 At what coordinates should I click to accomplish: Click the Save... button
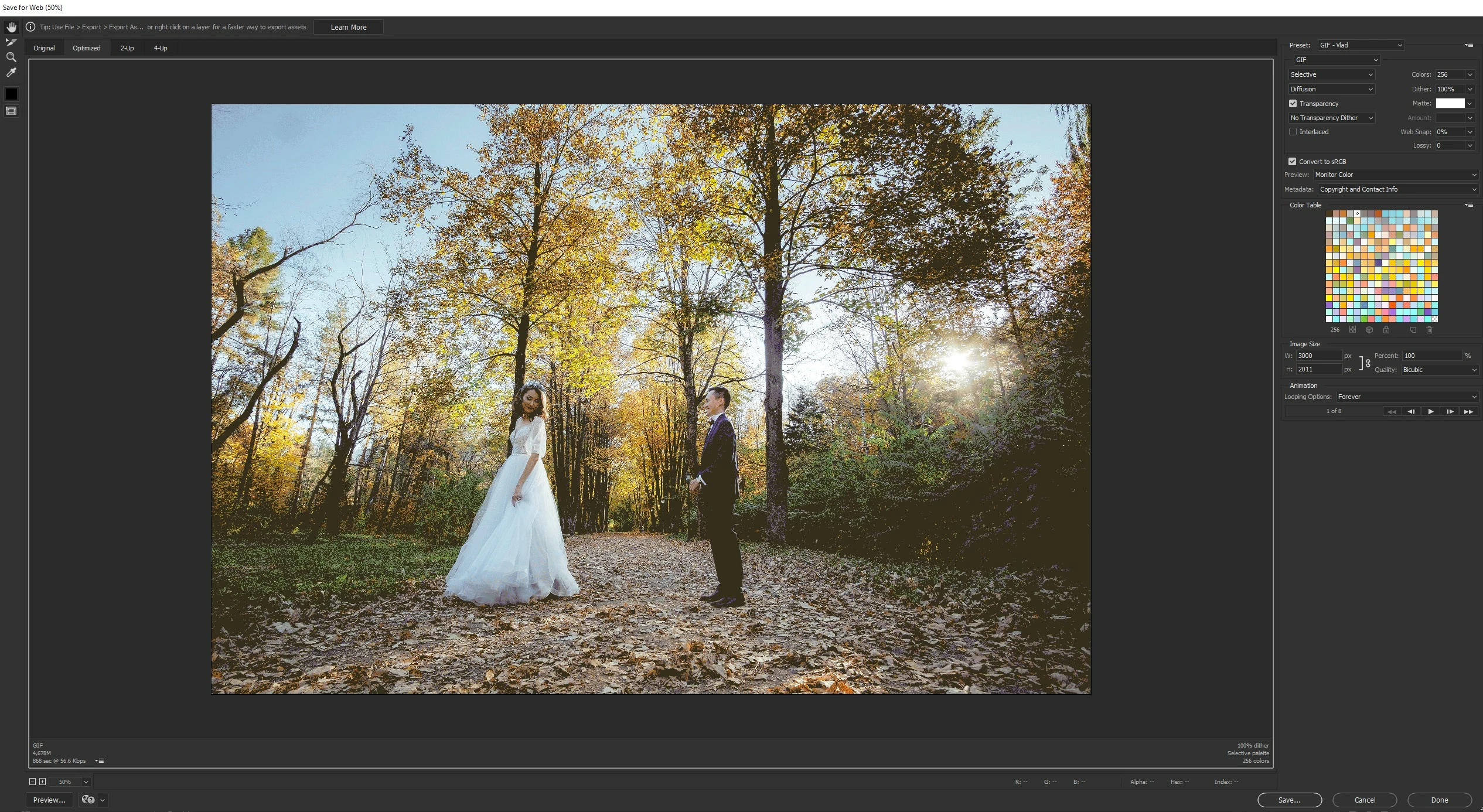tap(1289, 800)
